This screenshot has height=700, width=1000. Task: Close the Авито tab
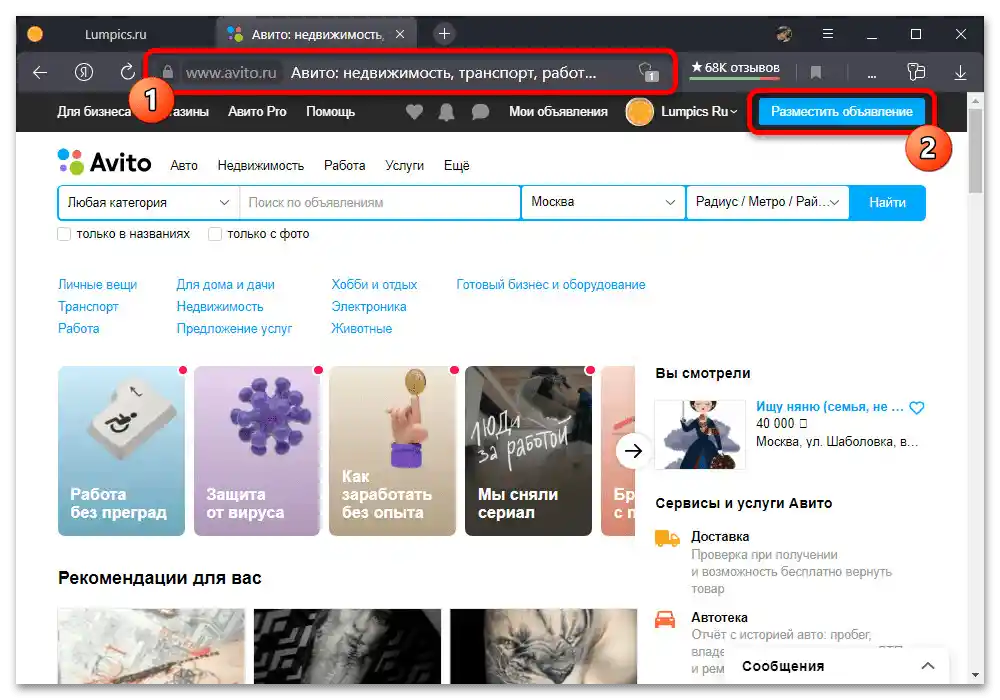tap(400, 34)
